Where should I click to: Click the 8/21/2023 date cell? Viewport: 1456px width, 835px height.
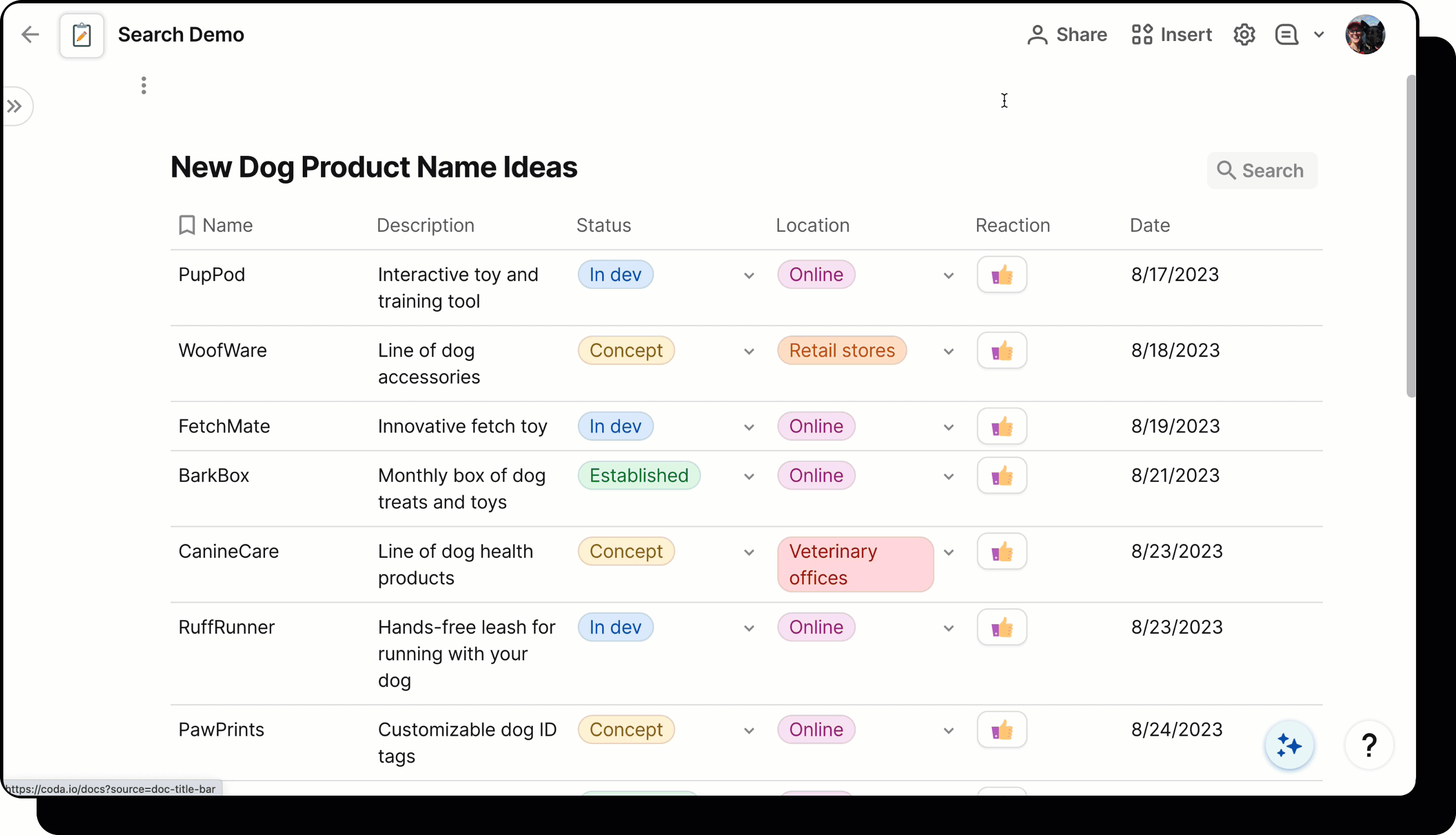click(x=1175, y=475)
